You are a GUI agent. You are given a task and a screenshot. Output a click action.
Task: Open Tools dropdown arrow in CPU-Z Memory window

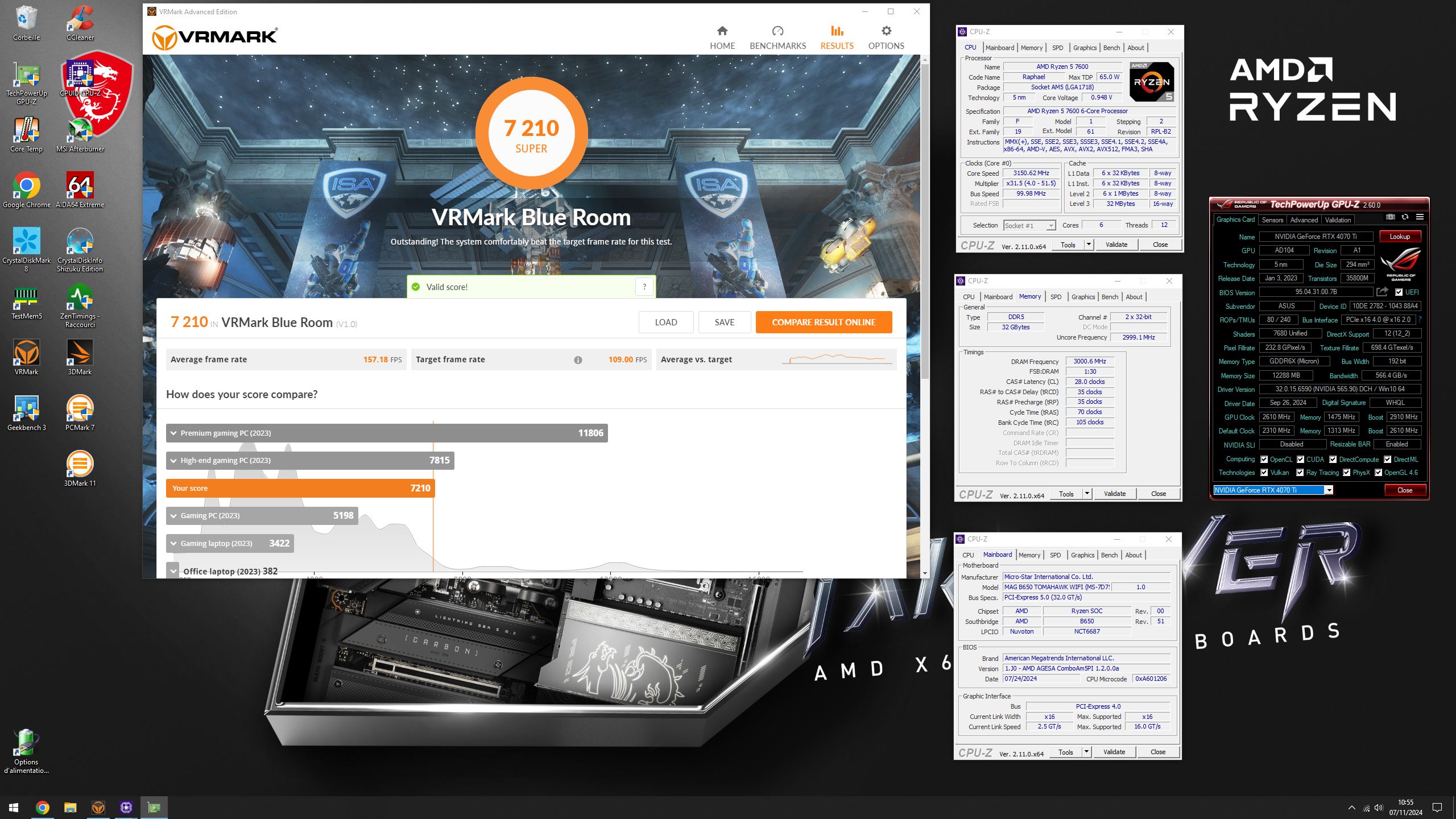[x=1087, y=494]
